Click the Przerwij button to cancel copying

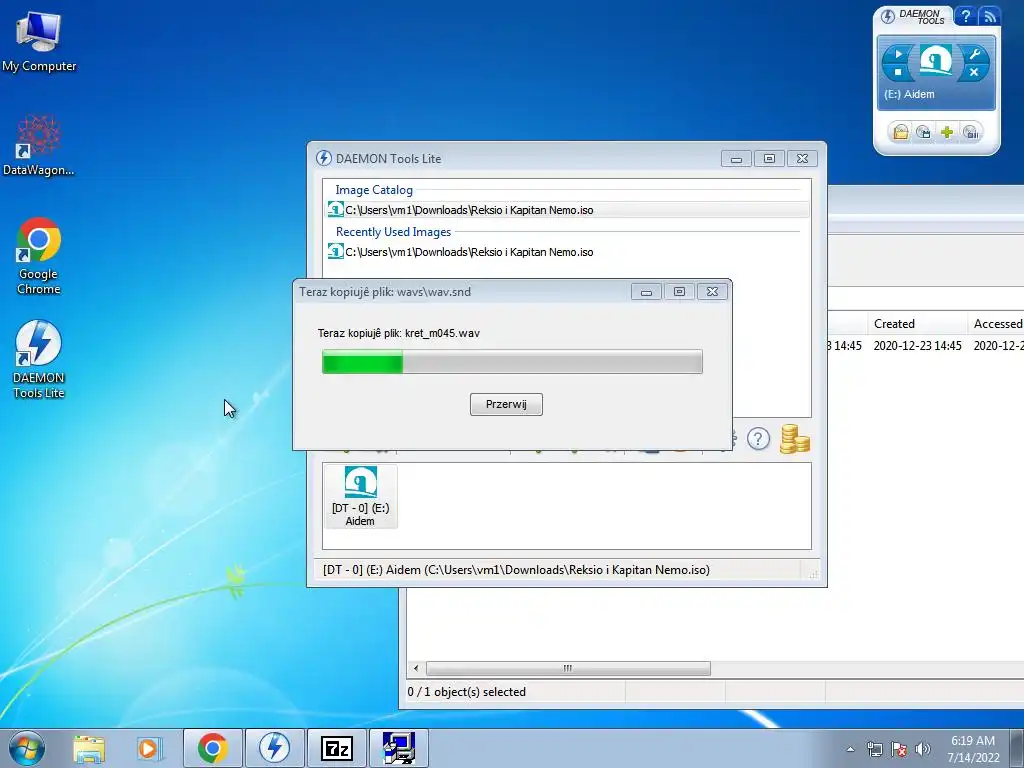click(x=506, y=404)
